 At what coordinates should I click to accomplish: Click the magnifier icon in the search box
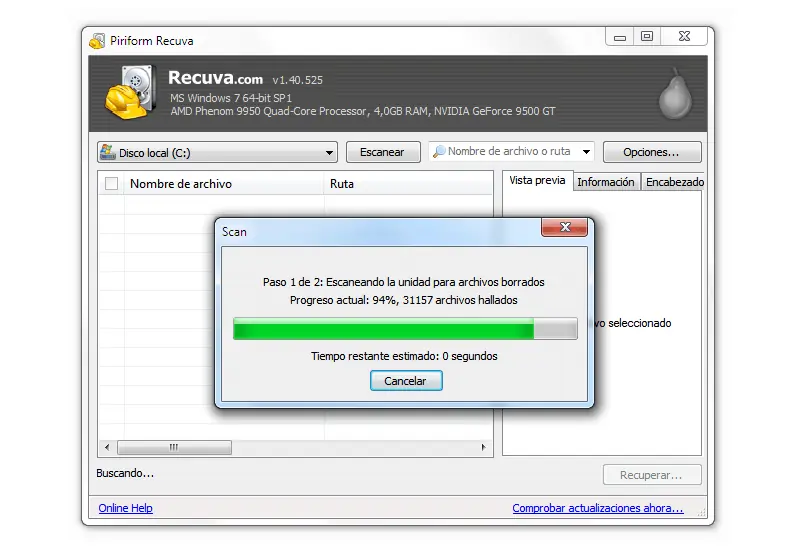click(438, 152)
